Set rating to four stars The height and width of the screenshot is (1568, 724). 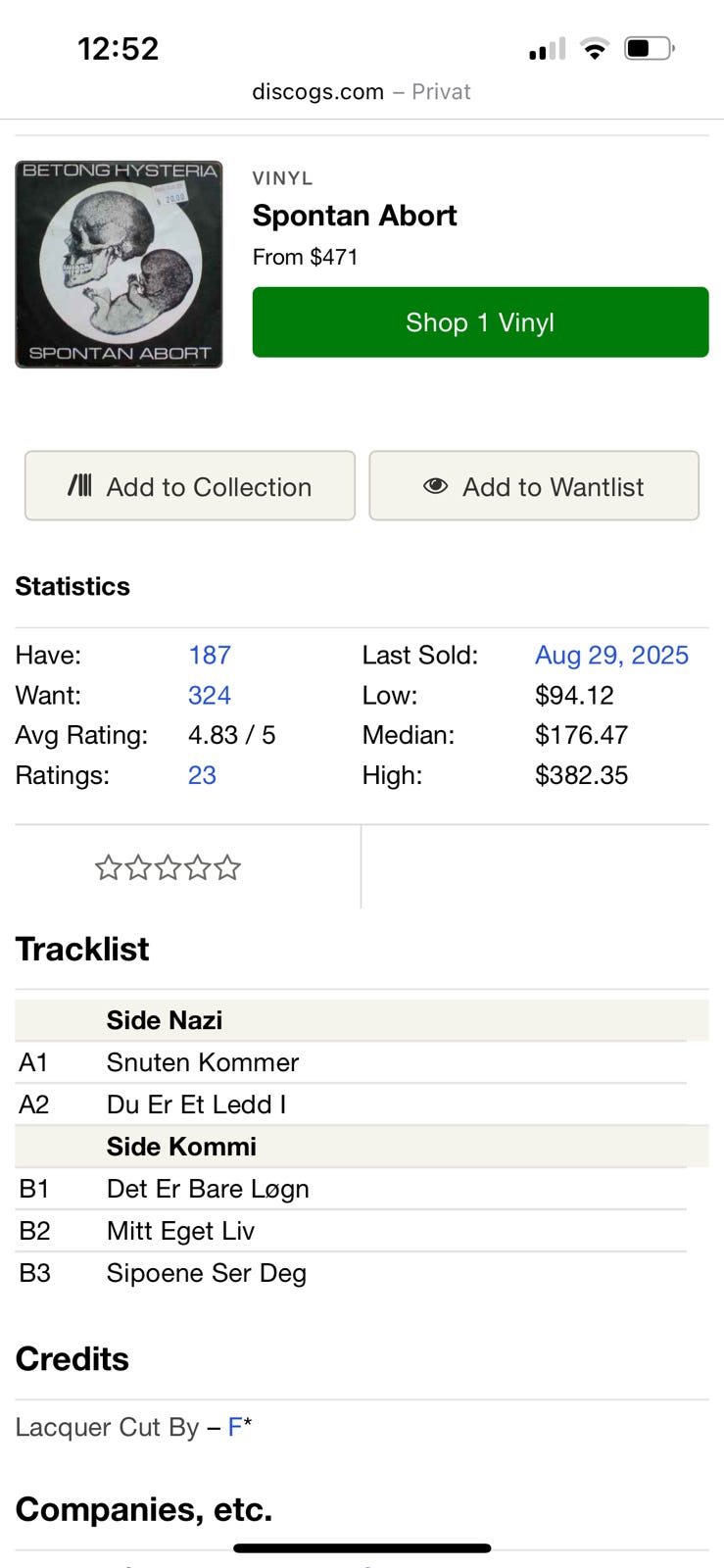197,867
